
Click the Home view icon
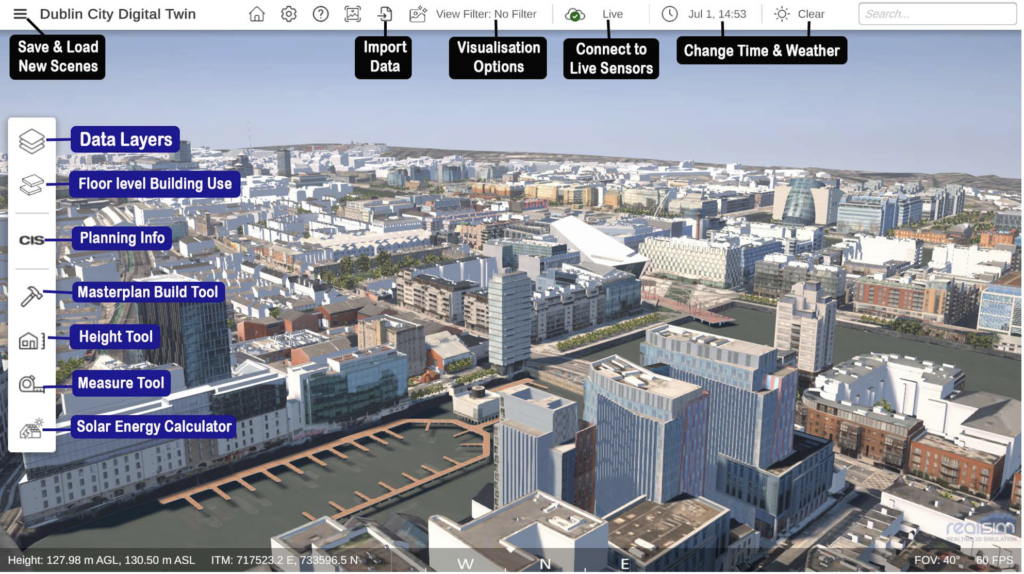point(257,14)
